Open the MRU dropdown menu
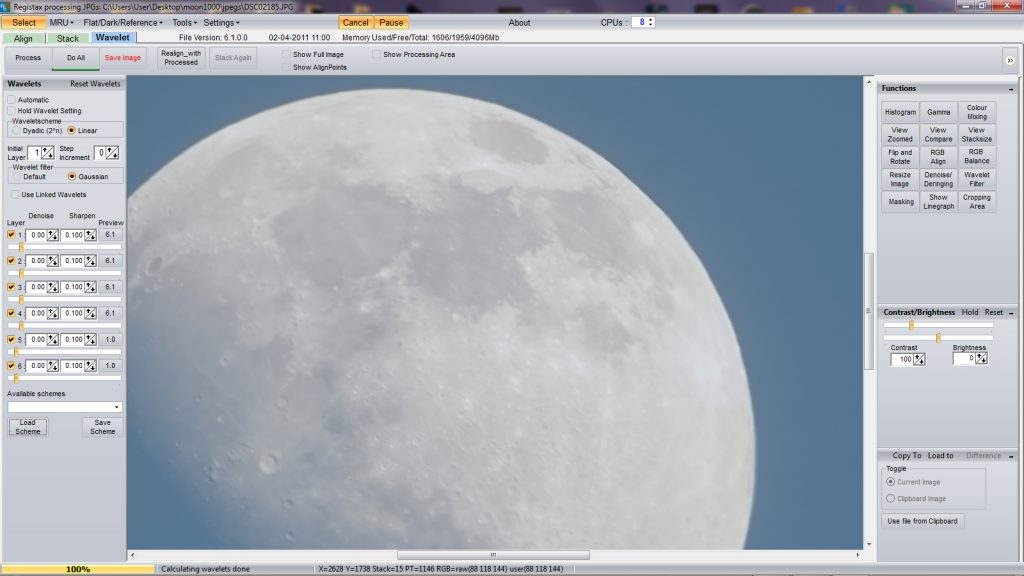Screen dimensions: 1024x576 click(x=61, y=23)
